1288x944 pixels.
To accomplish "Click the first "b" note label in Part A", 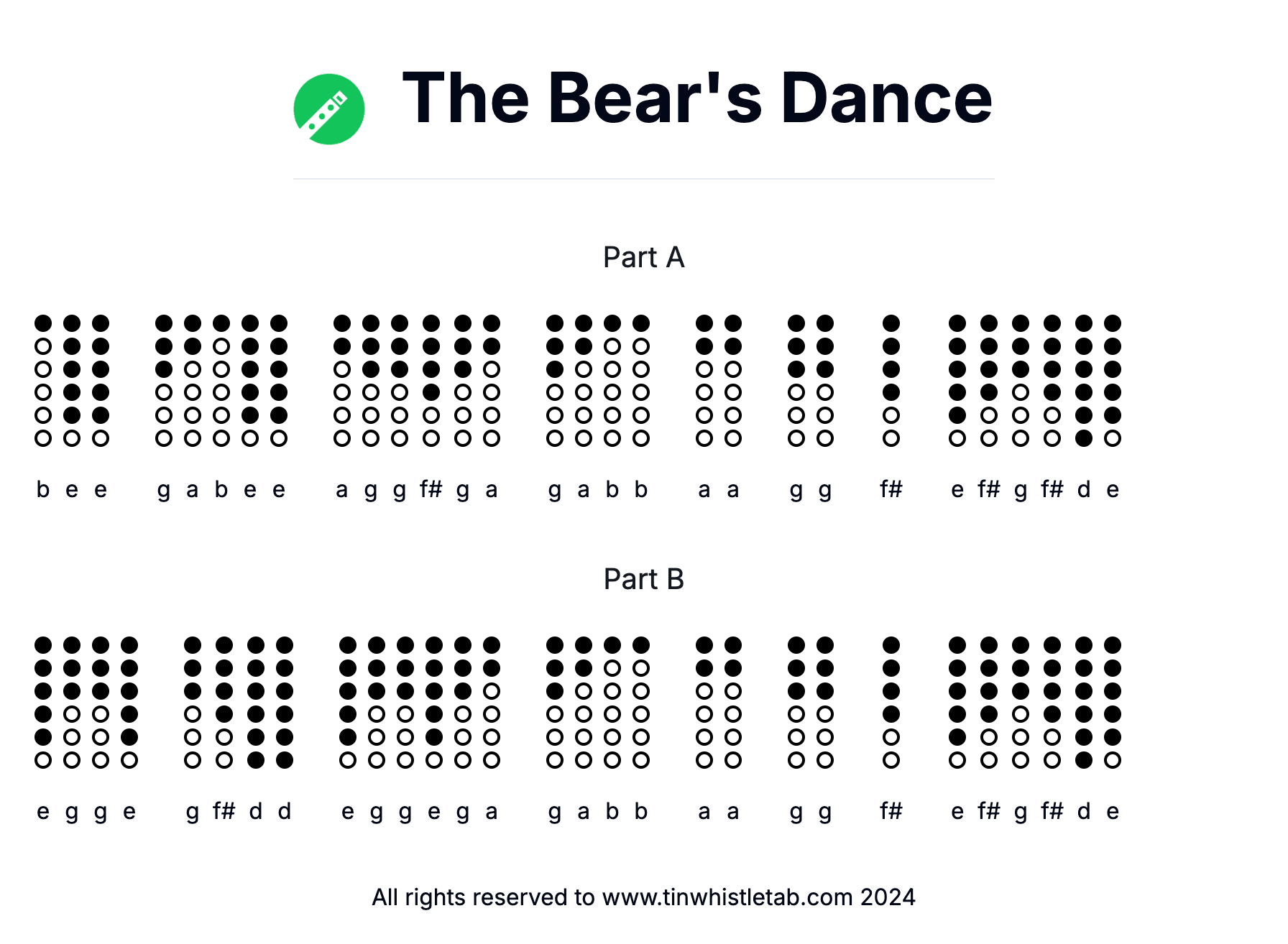I will coord(43,490).
